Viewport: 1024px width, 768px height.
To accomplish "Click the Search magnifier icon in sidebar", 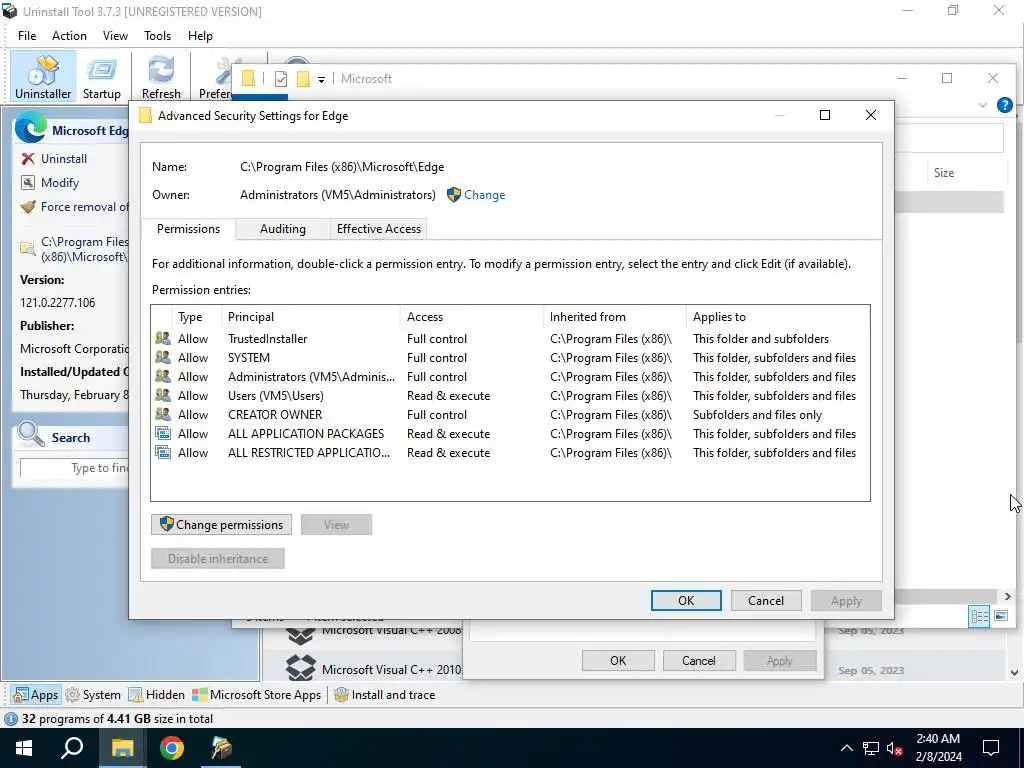I will tap(30, 434).
